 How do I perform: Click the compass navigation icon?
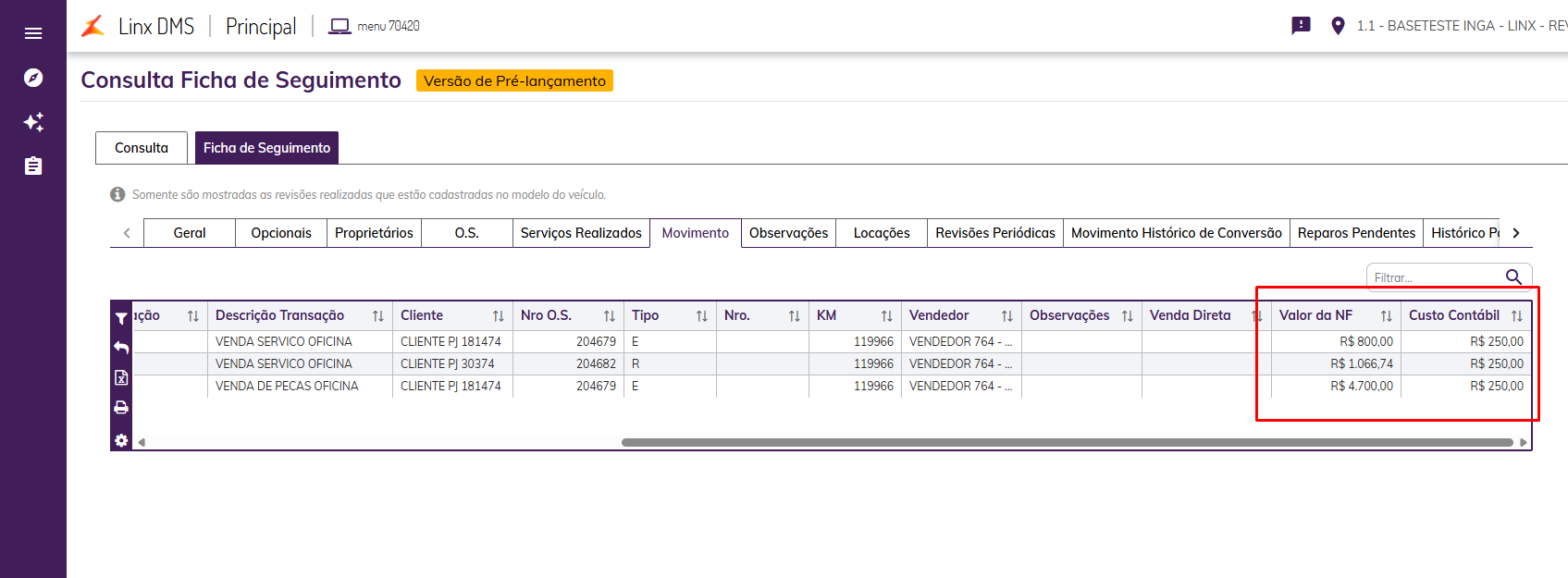33,78
